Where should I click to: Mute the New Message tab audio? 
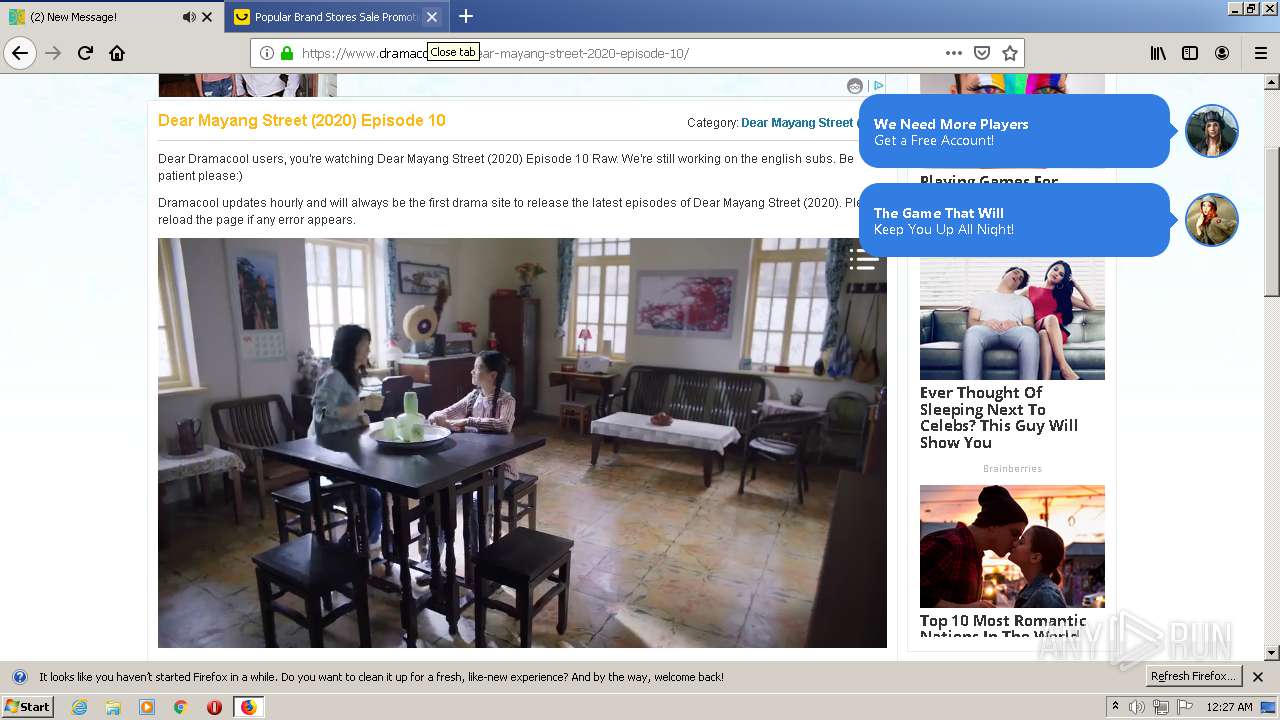click(x=189, y=17)
